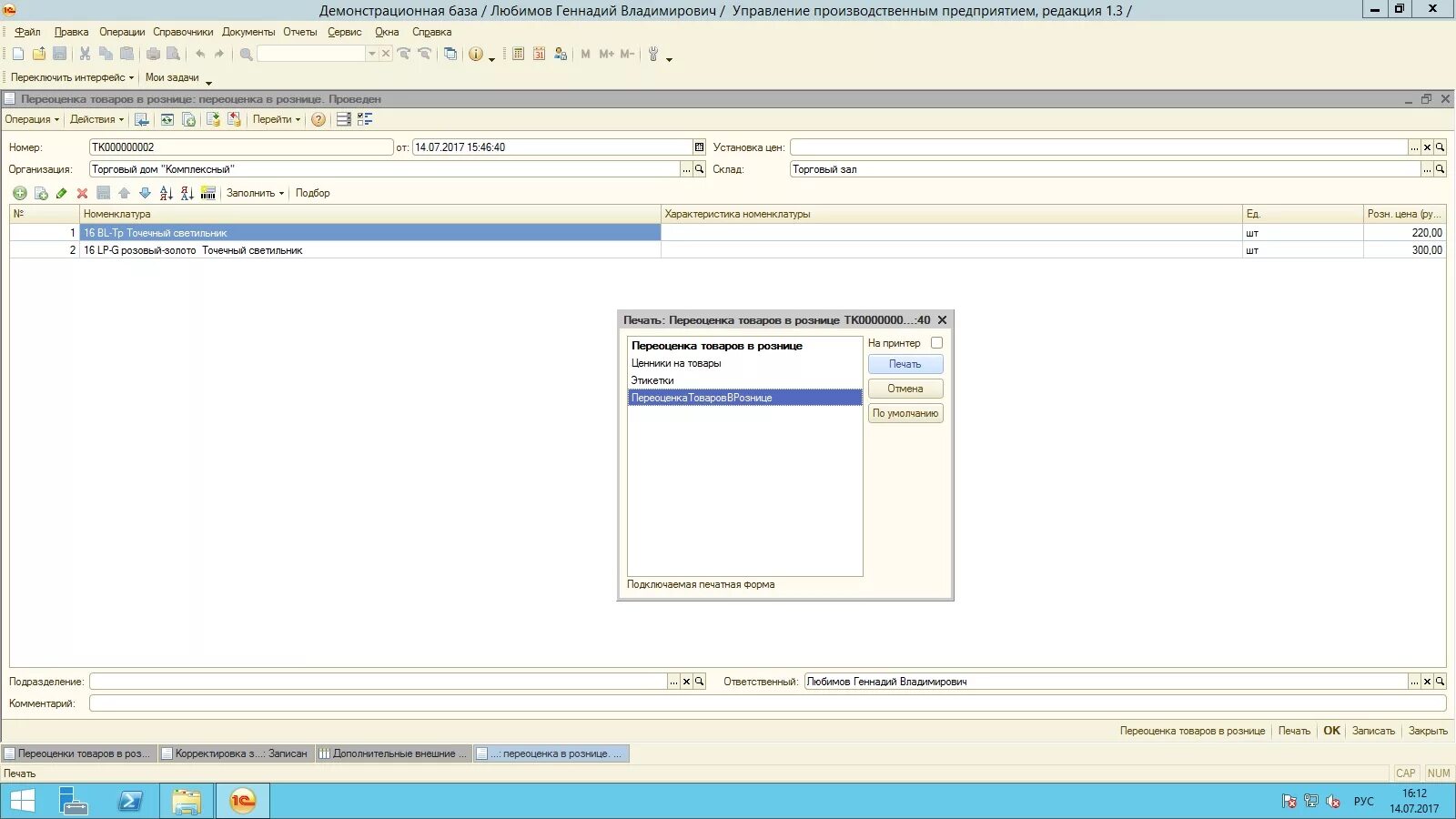Viewport: 1456px width, 819px height.
Task: Open the 'Файл' menu
Action: pyautogui.click(x=27, y=32)
